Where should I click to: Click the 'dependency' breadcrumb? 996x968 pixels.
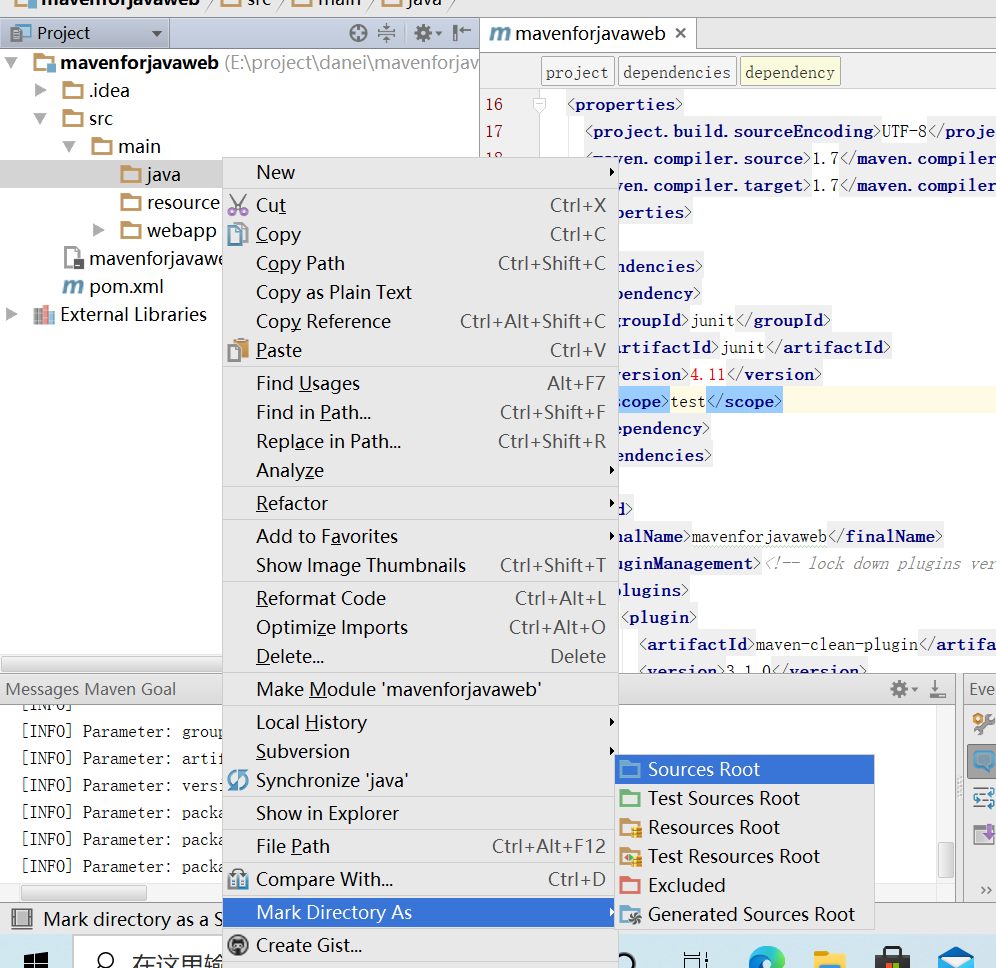tap(790, 72)
